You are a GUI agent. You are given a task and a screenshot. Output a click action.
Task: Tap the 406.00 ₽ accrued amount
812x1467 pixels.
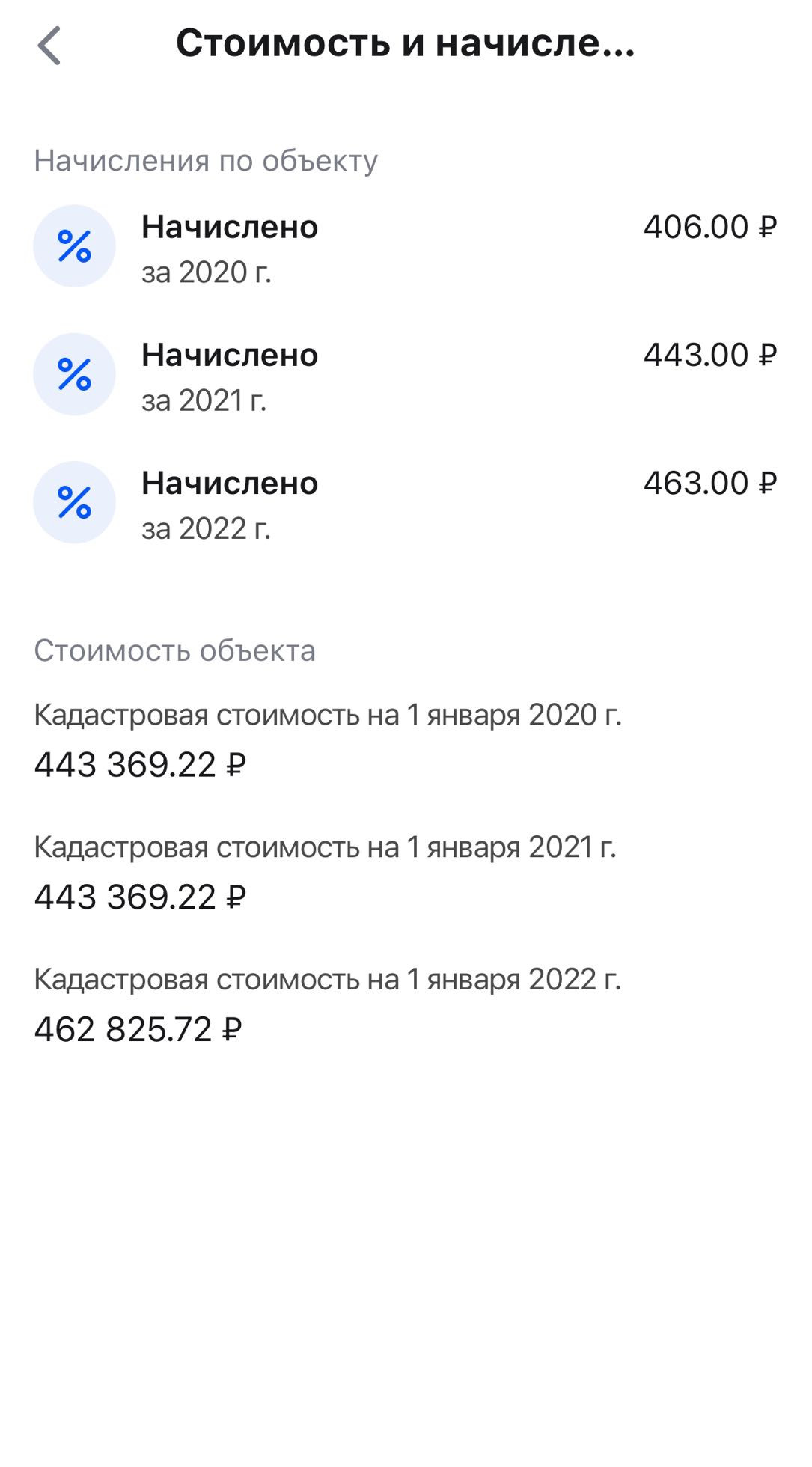(x=709, y=227)
